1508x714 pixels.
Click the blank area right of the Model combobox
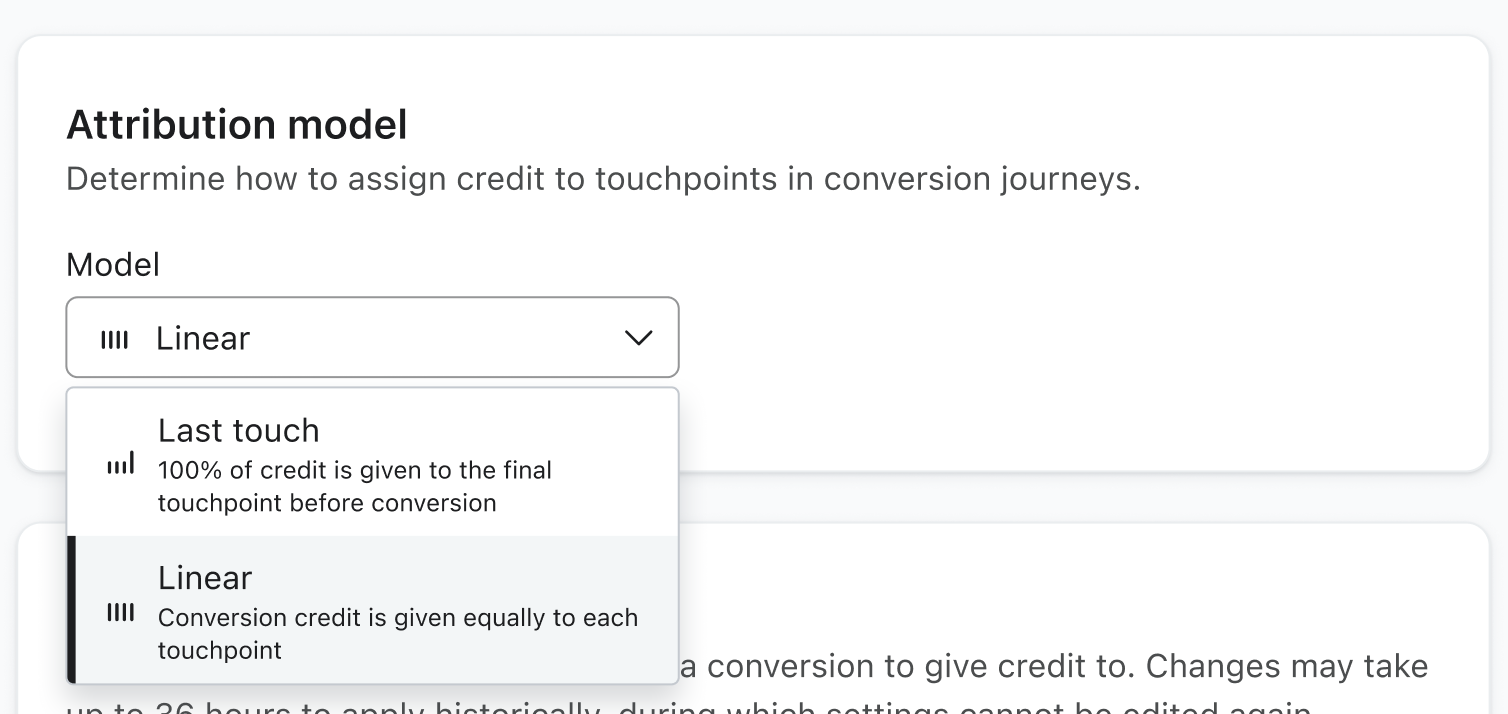tap(1000, 338)
